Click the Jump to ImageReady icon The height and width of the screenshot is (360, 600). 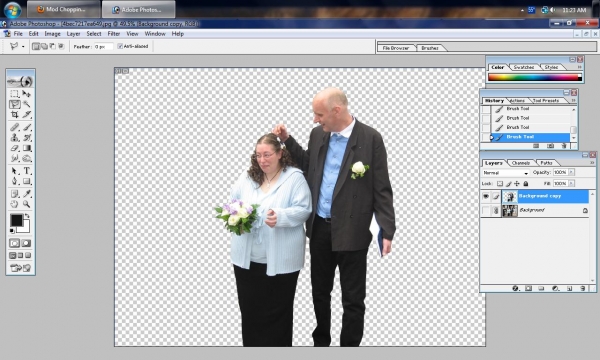[21, 268]
